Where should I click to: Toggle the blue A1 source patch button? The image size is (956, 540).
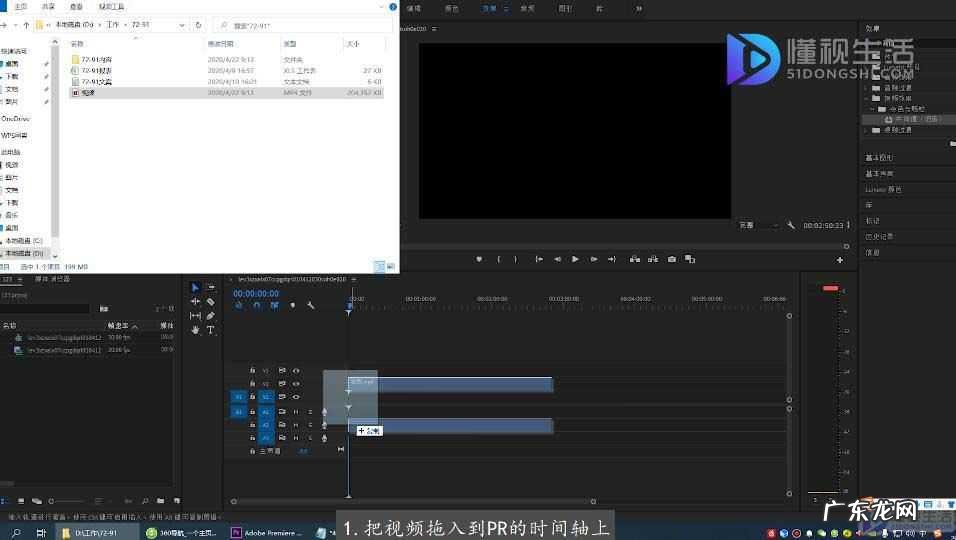point(239,411)
